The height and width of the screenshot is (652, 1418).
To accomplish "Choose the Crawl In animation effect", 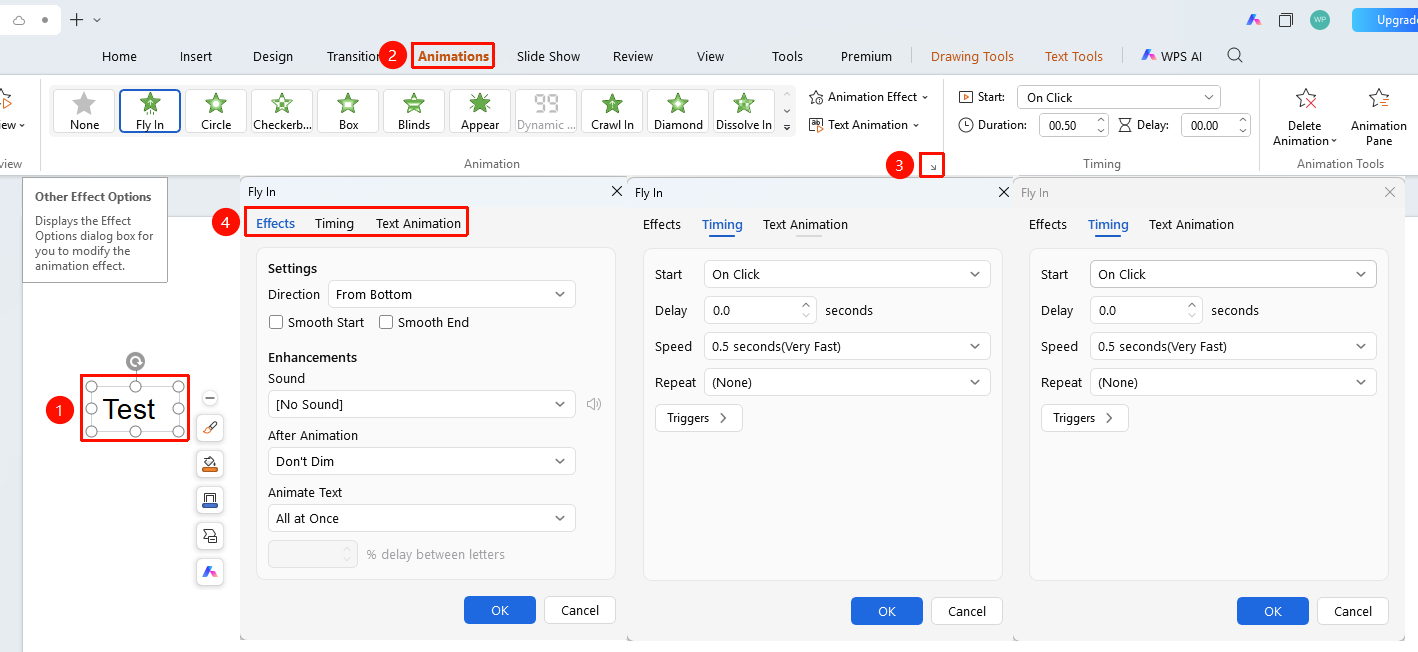I will click(612, 111).
